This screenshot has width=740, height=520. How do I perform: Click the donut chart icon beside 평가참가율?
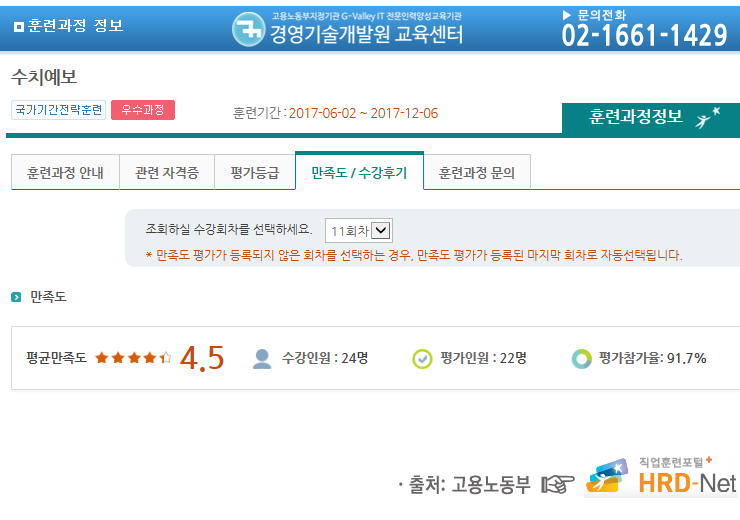tap(581, 358)
